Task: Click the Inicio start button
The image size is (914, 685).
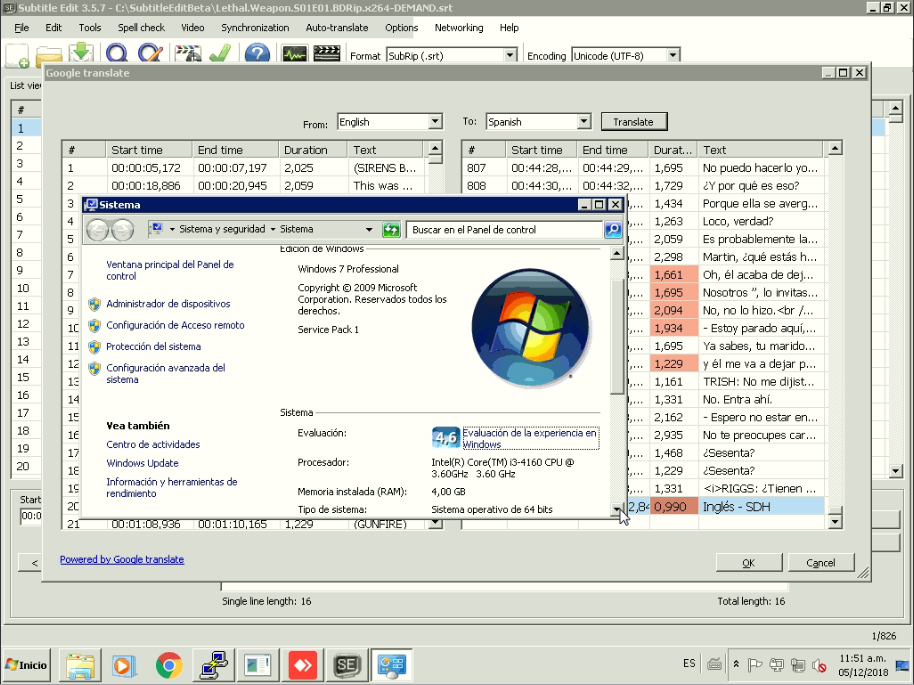Action: point(26,665)
